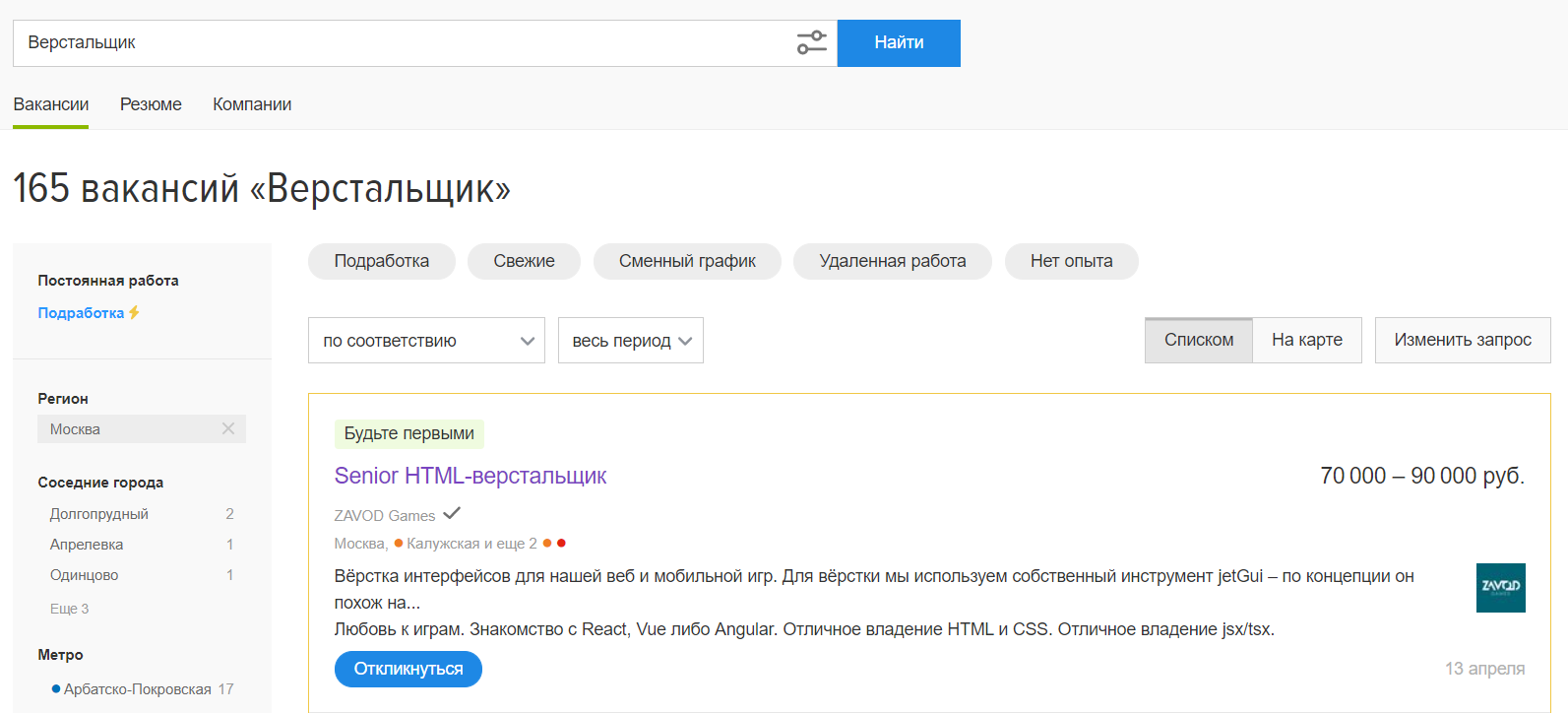Apply the Сменный график filter chip
Viewport: 1568px width, 713px height.
(687, 261)
